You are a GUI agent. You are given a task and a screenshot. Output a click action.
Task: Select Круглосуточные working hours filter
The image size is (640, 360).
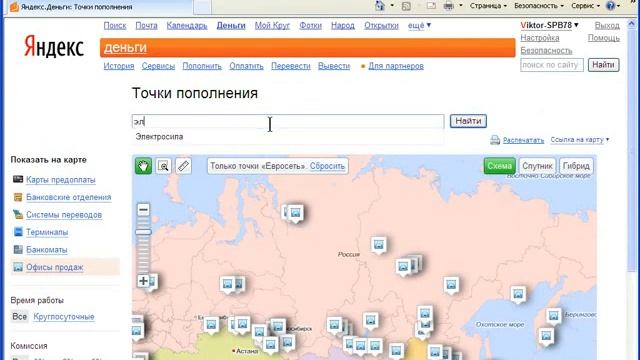tap(64, 317)
